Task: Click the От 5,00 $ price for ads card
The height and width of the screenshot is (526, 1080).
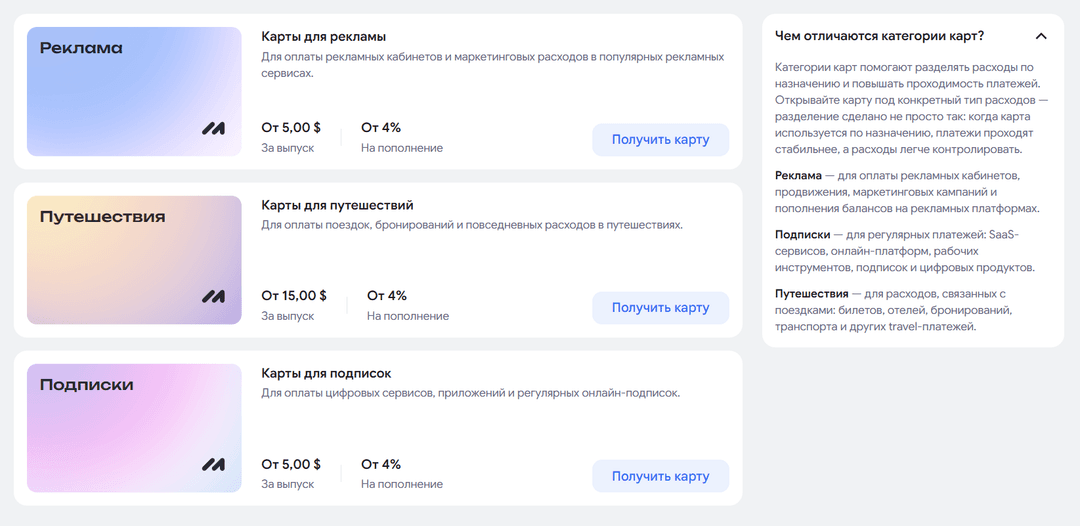Action: [x=291, y=127]
